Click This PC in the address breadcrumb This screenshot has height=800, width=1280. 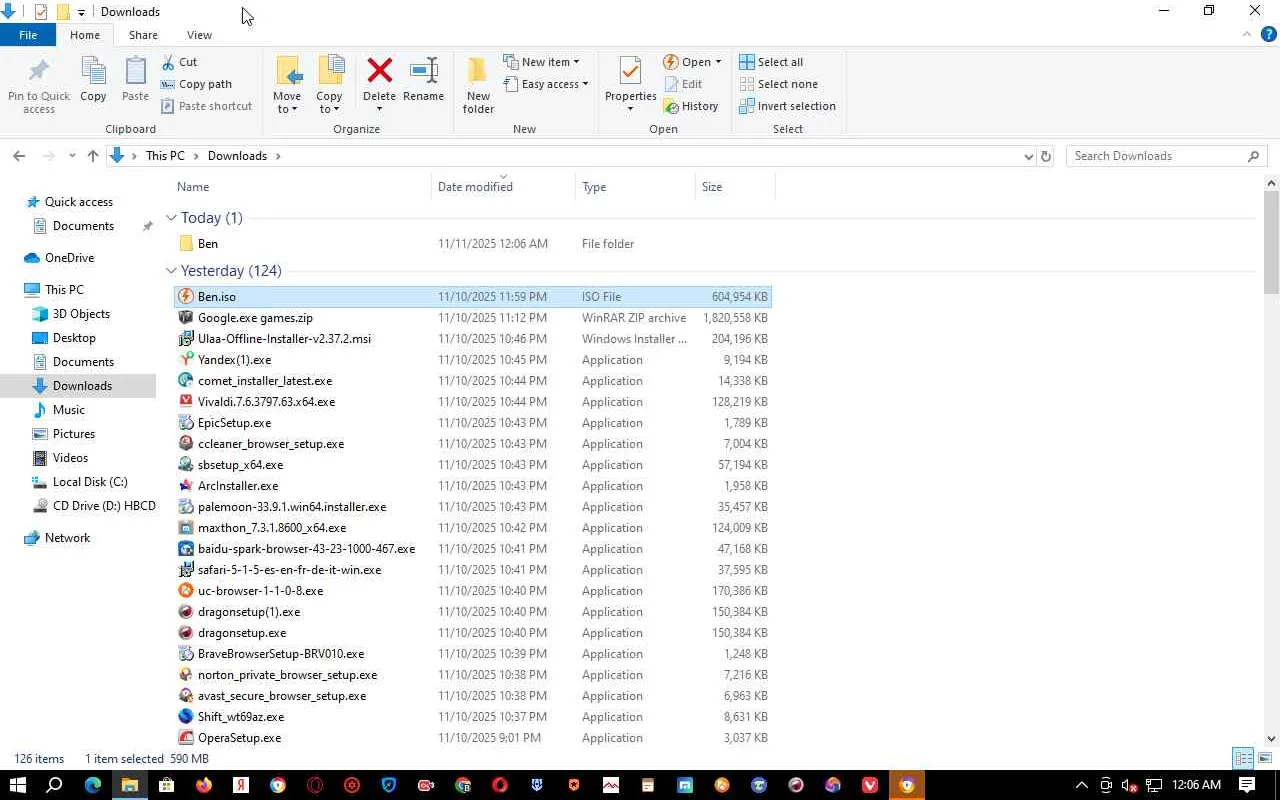165,156
